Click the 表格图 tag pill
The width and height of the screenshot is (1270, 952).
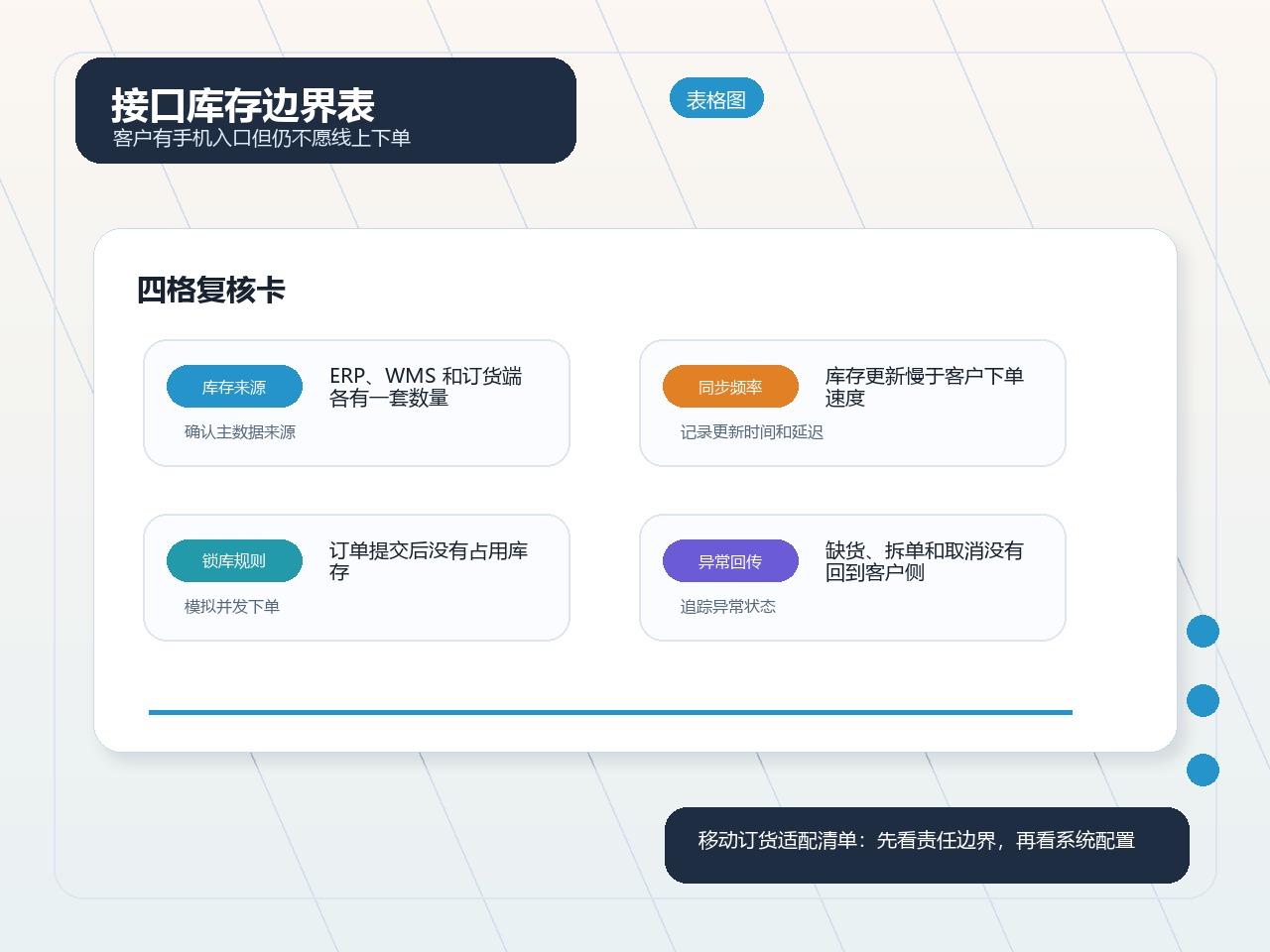716,98
